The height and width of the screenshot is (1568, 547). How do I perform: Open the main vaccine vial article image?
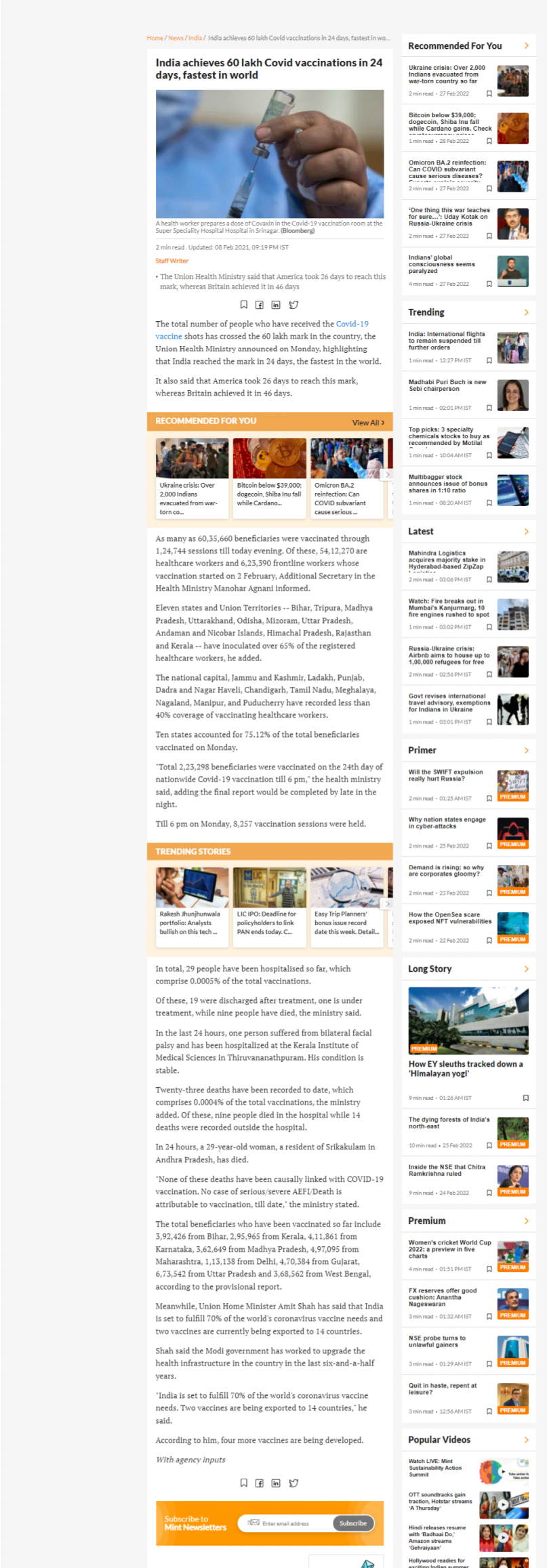(270, 154)
